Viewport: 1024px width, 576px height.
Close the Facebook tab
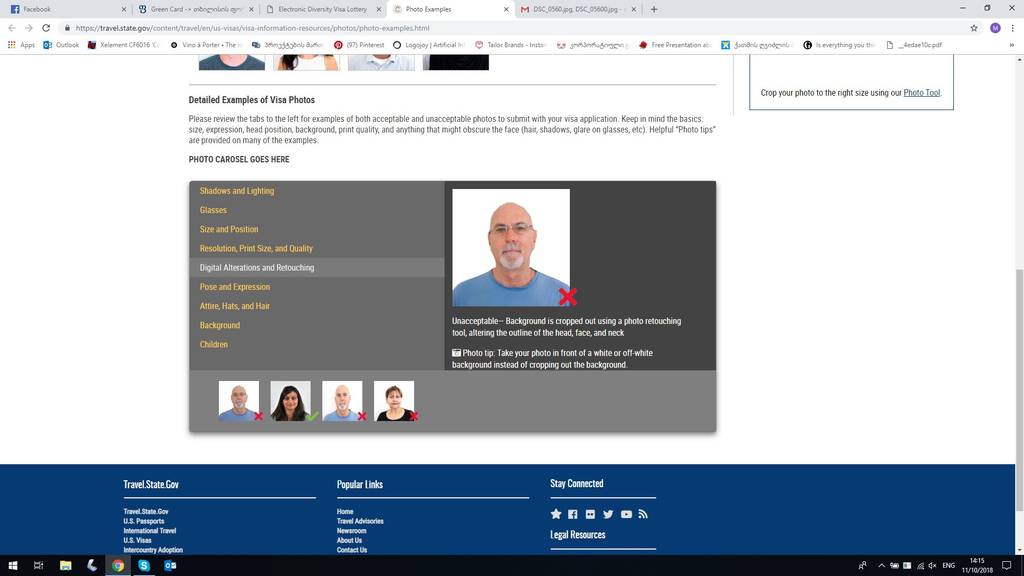pos(123,9)
